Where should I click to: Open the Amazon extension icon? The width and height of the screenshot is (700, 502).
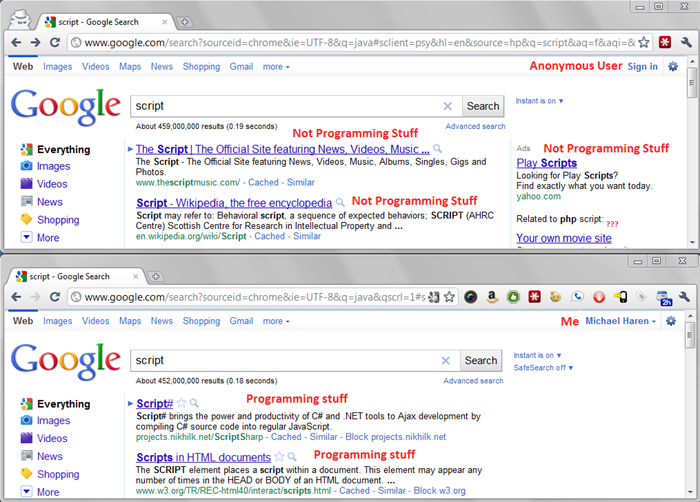492,297
